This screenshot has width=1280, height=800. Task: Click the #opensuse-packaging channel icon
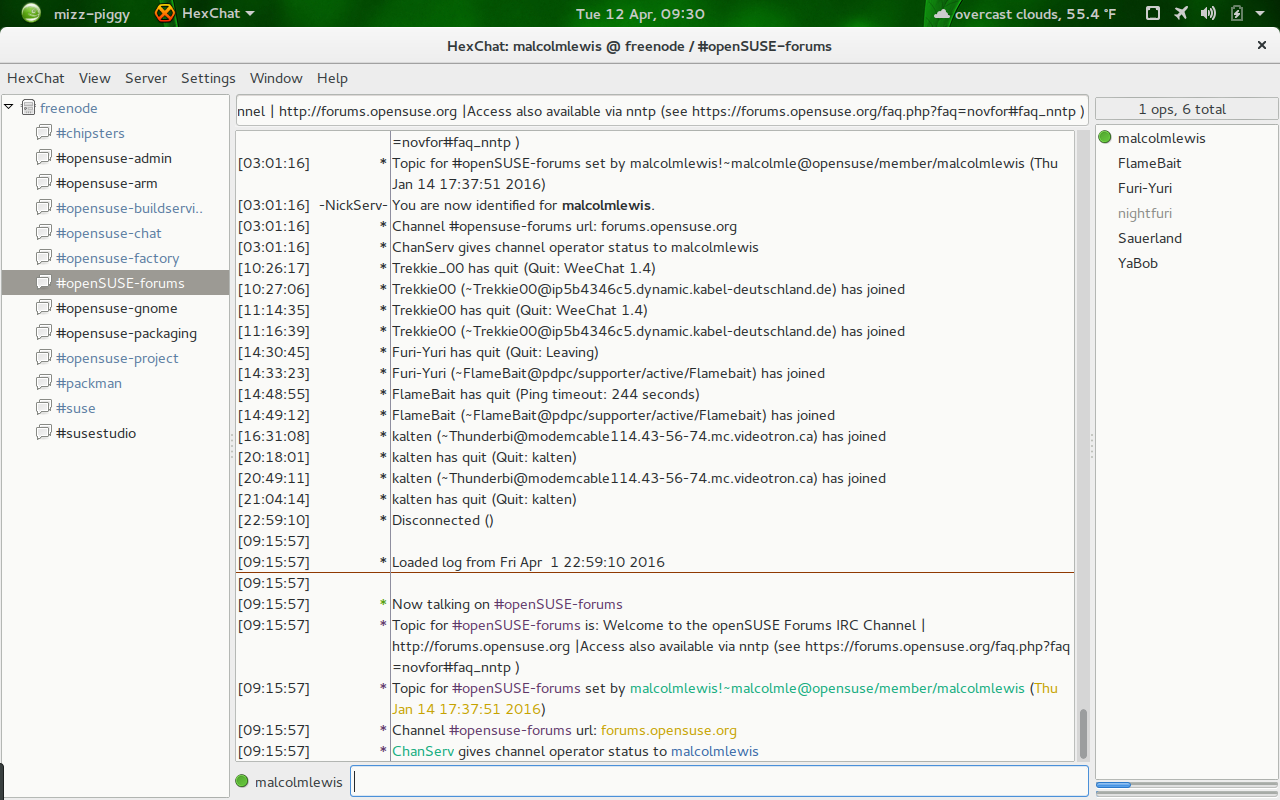[x=43, y=333]
